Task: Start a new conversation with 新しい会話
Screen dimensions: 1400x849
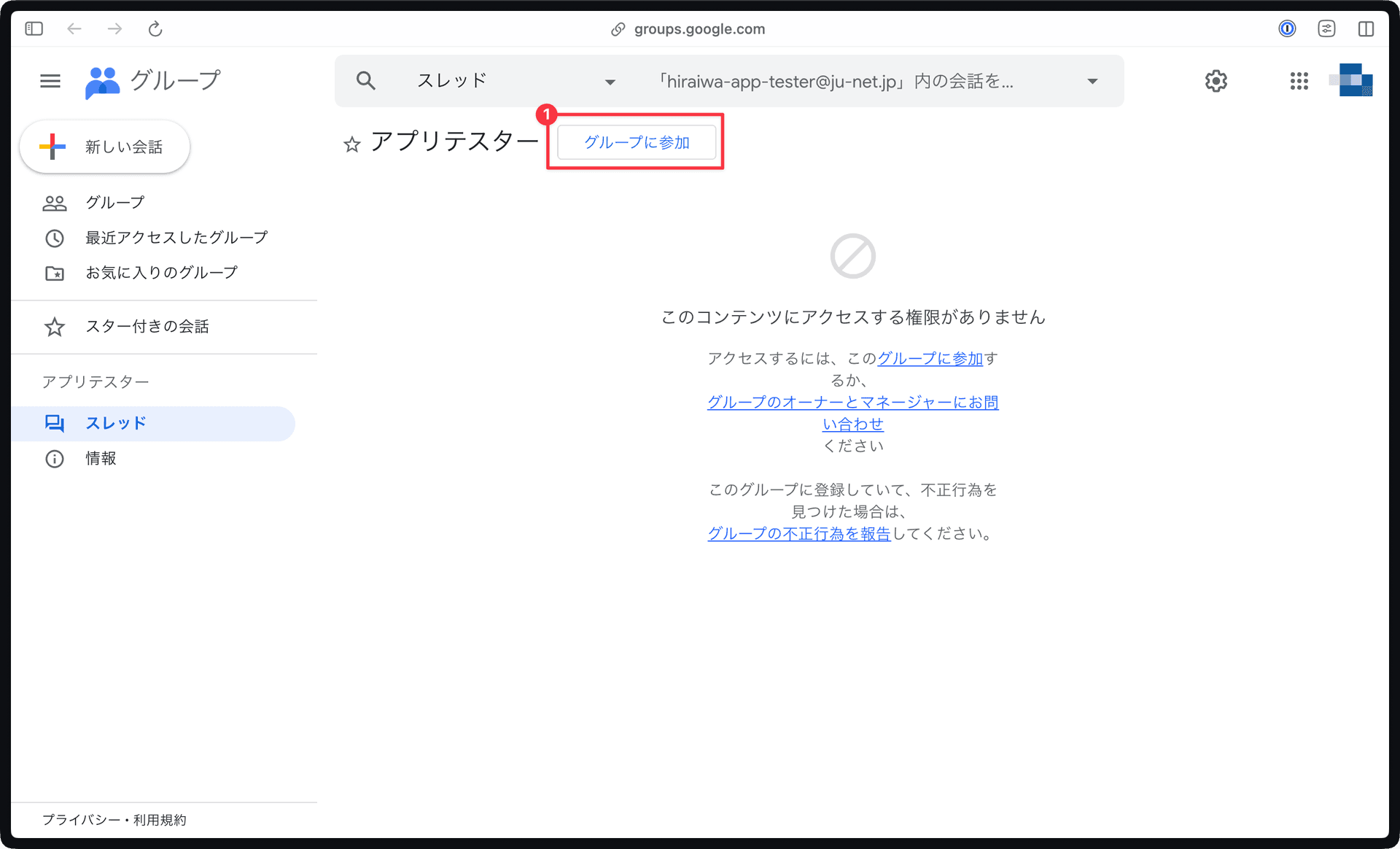Action: (x=104, y=147)
